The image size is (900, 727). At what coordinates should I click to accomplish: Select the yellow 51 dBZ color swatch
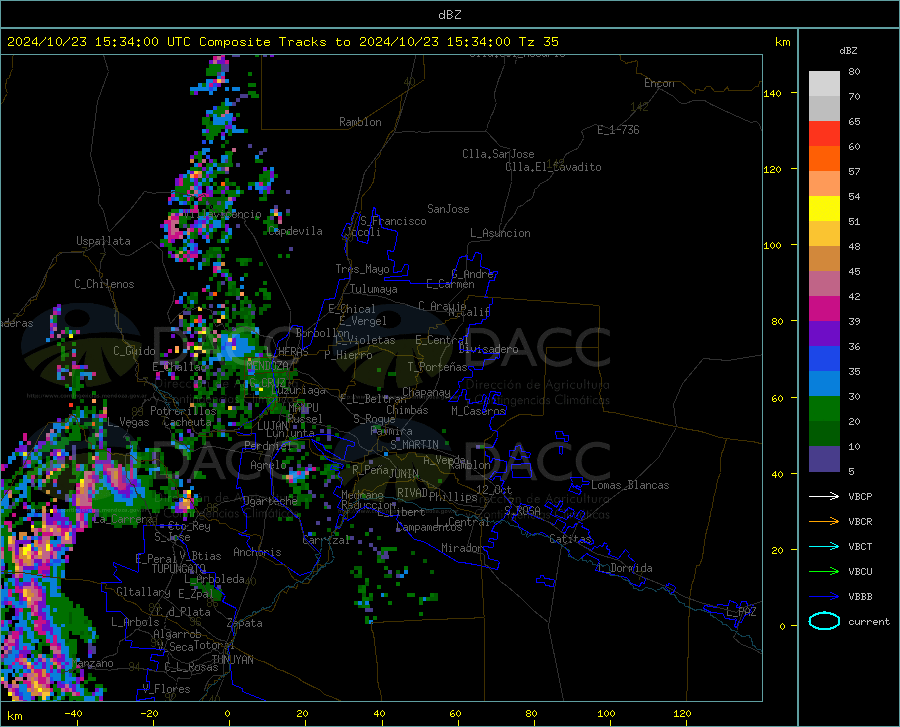pos(824,209)
